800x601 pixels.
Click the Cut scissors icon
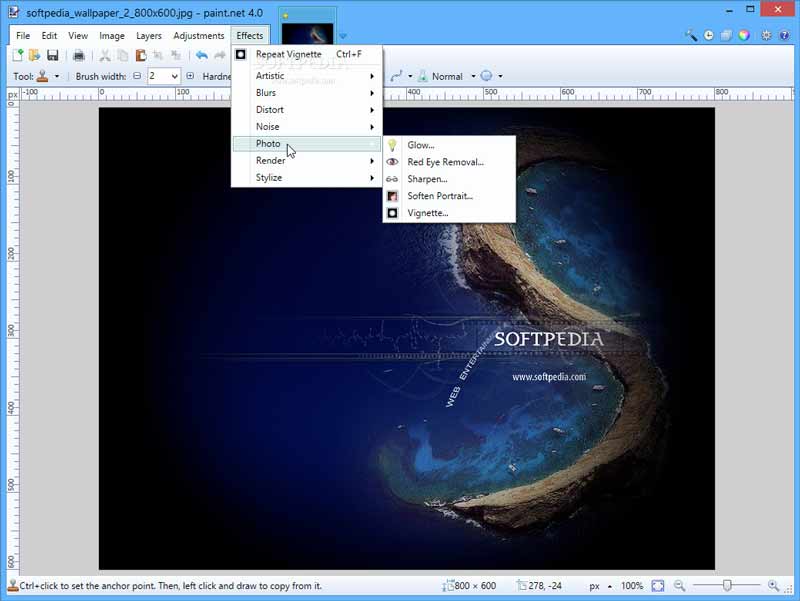(x=105, y=55)
